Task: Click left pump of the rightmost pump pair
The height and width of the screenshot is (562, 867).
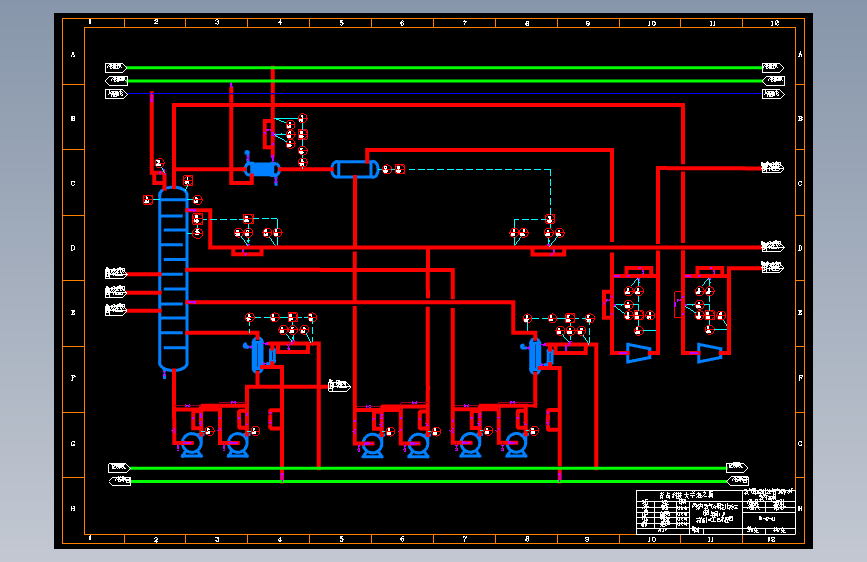Action: (x=470, y=445)
